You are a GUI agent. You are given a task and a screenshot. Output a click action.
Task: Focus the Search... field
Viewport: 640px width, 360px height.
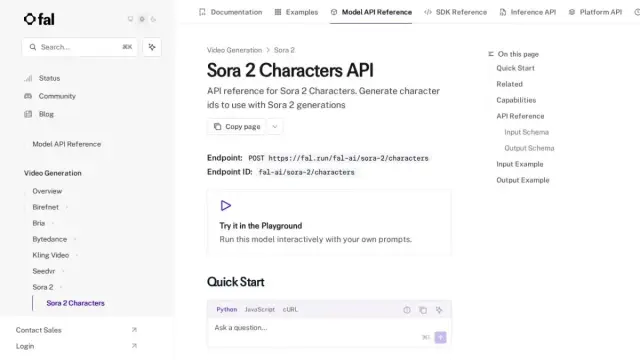tap(80, 47)
